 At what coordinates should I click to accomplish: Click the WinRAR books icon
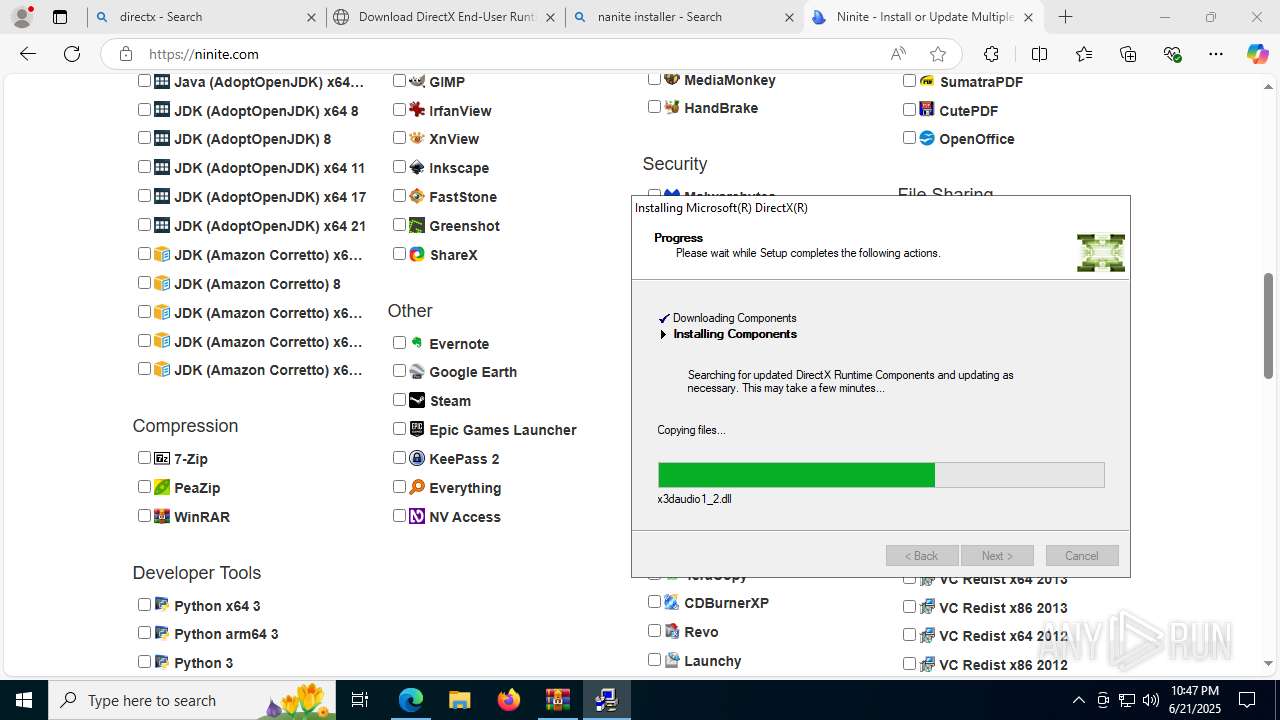coord(162,516)
